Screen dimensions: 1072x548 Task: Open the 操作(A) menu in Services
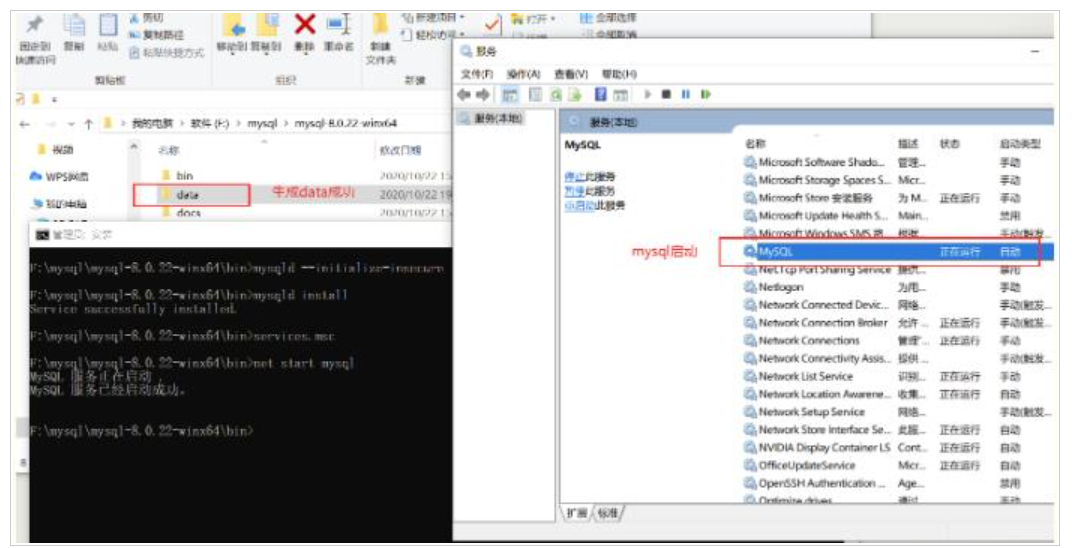pos(523,74)
